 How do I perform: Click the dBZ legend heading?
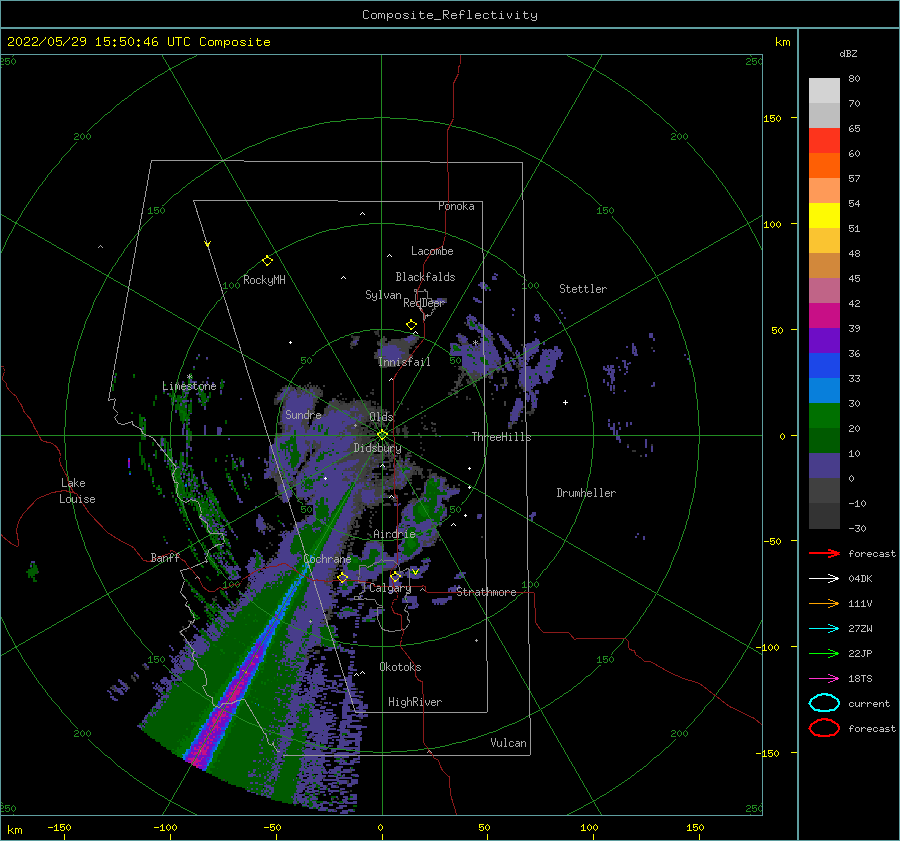848,54
